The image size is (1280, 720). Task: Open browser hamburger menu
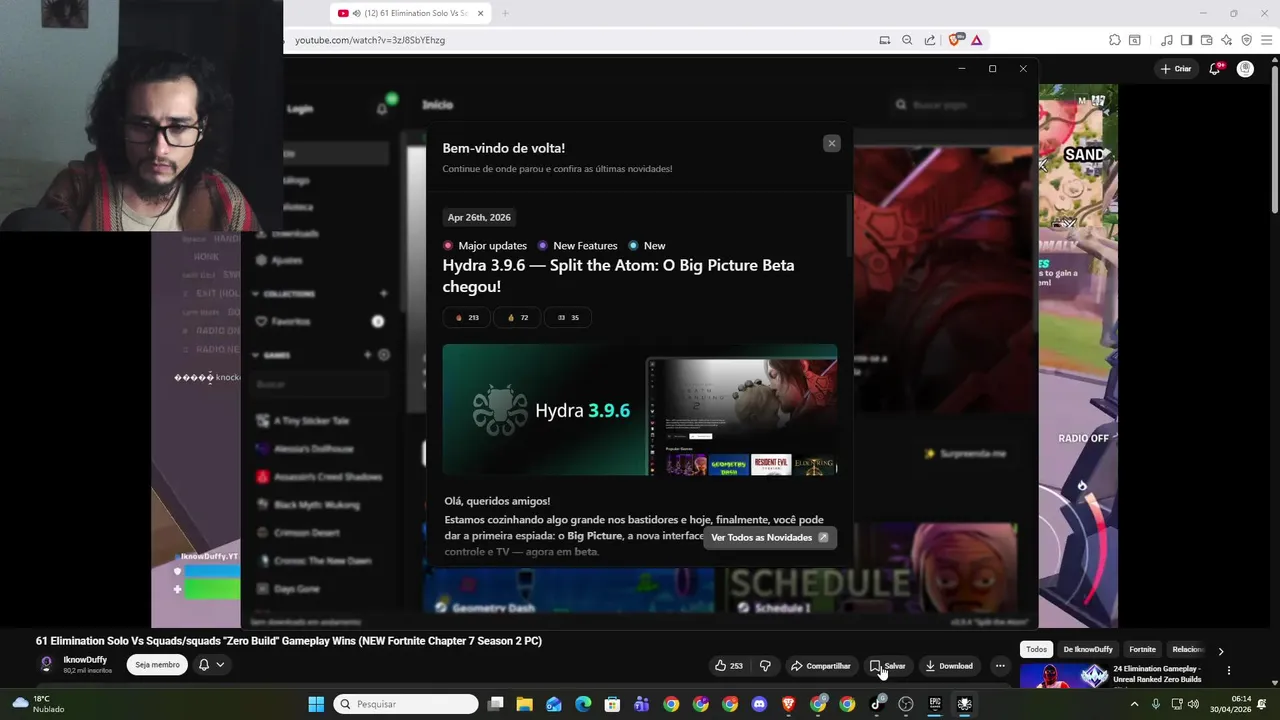click(x=1265, y=40)
